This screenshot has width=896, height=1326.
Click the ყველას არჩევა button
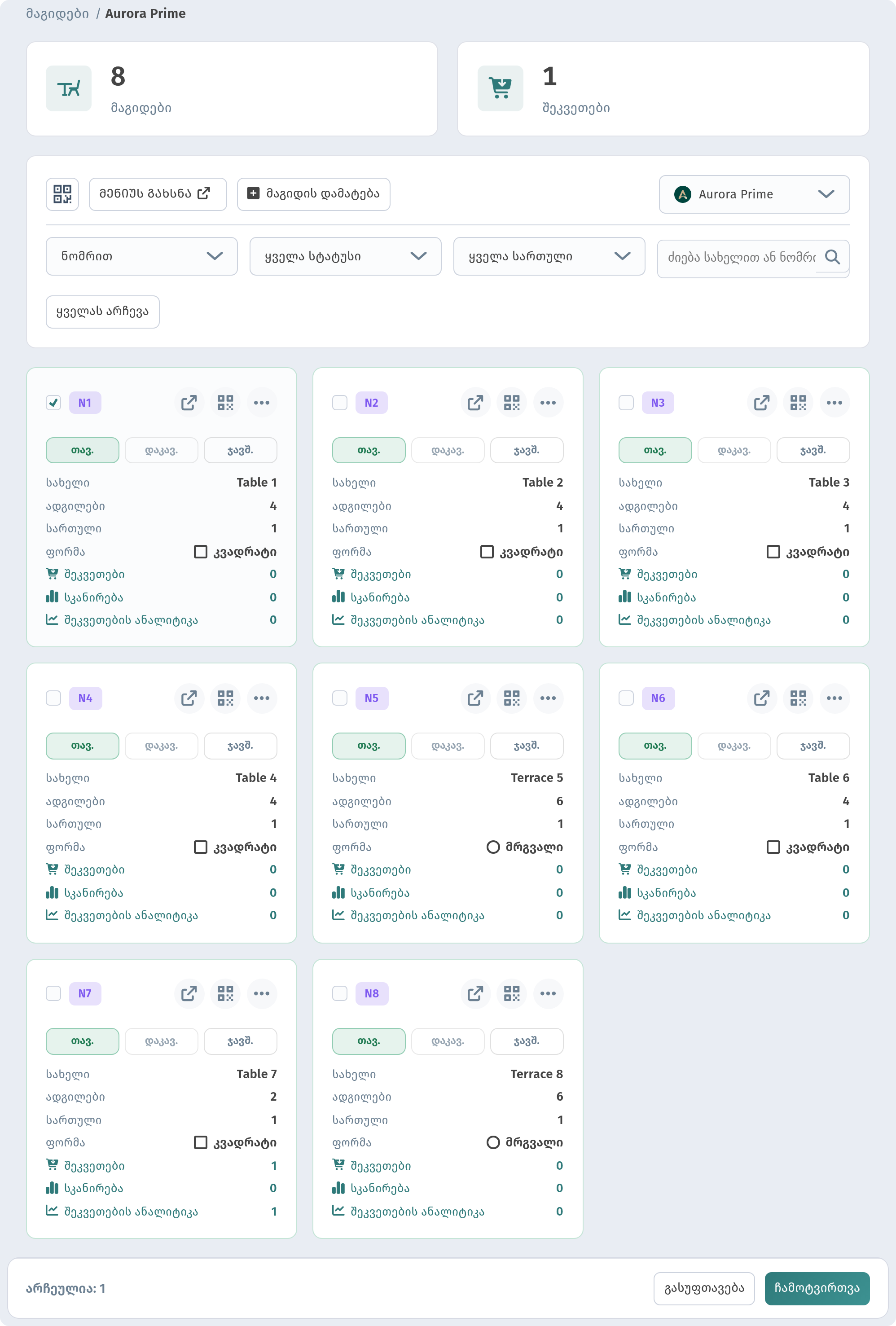pyautogui.click(x=103, y=312)
